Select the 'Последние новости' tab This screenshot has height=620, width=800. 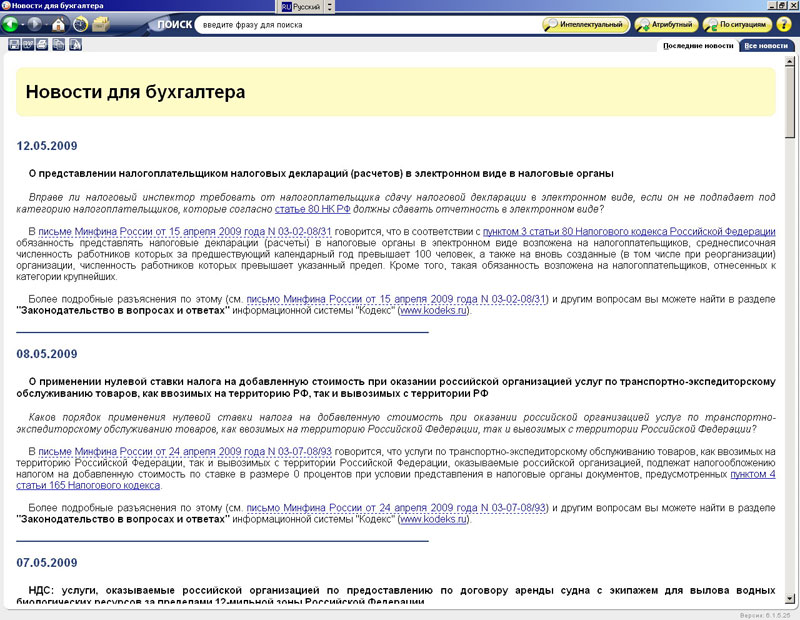point(698,46)
